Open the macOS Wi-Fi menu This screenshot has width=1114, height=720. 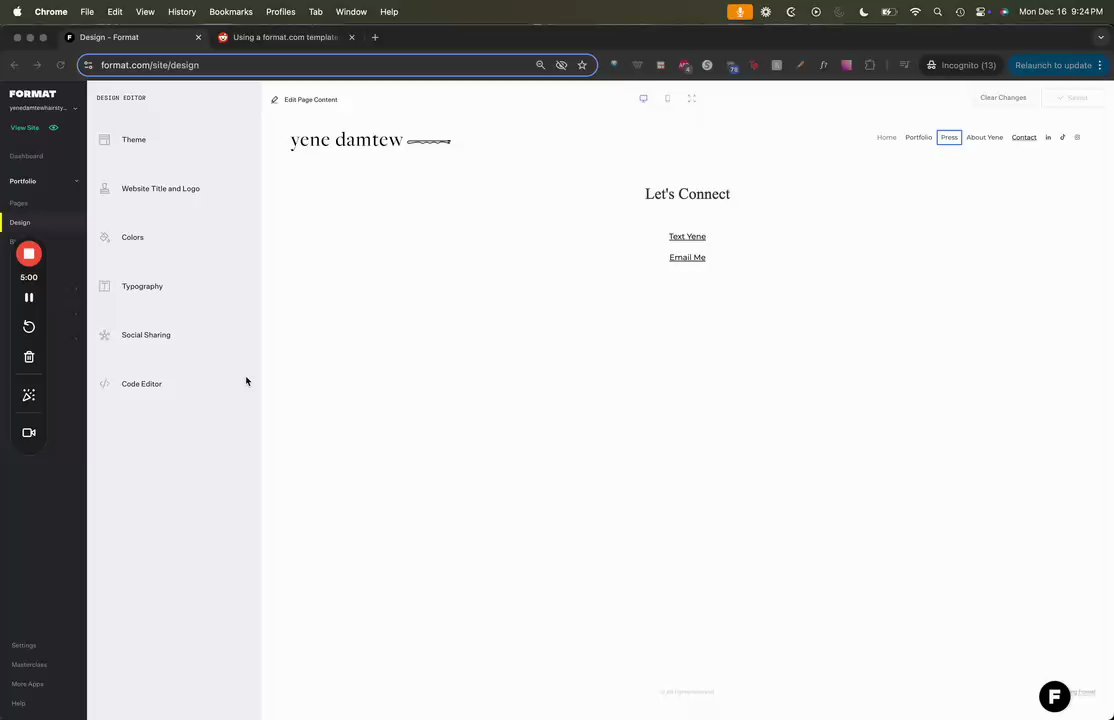(915, 12)
